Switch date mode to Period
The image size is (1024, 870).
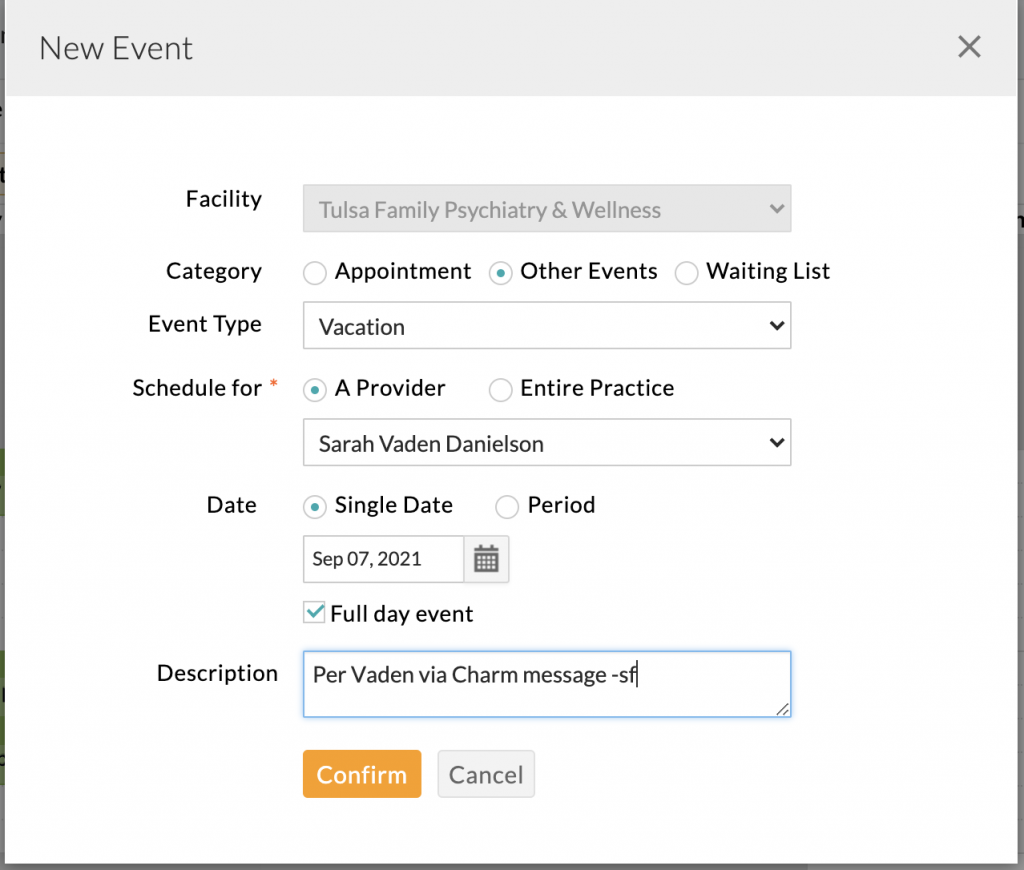[x=508, y=506]
